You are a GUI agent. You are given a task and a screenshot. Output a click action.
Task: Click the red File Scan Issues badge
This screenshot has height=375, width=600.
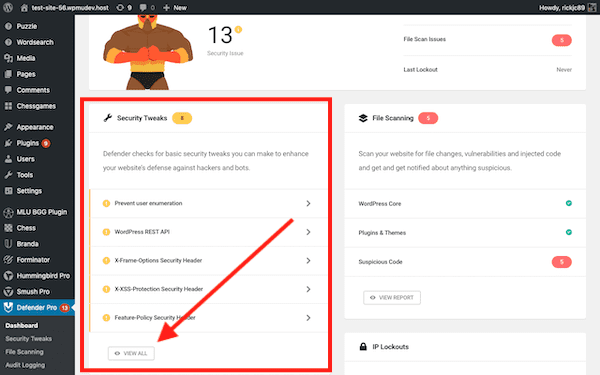tap(561, 40)
